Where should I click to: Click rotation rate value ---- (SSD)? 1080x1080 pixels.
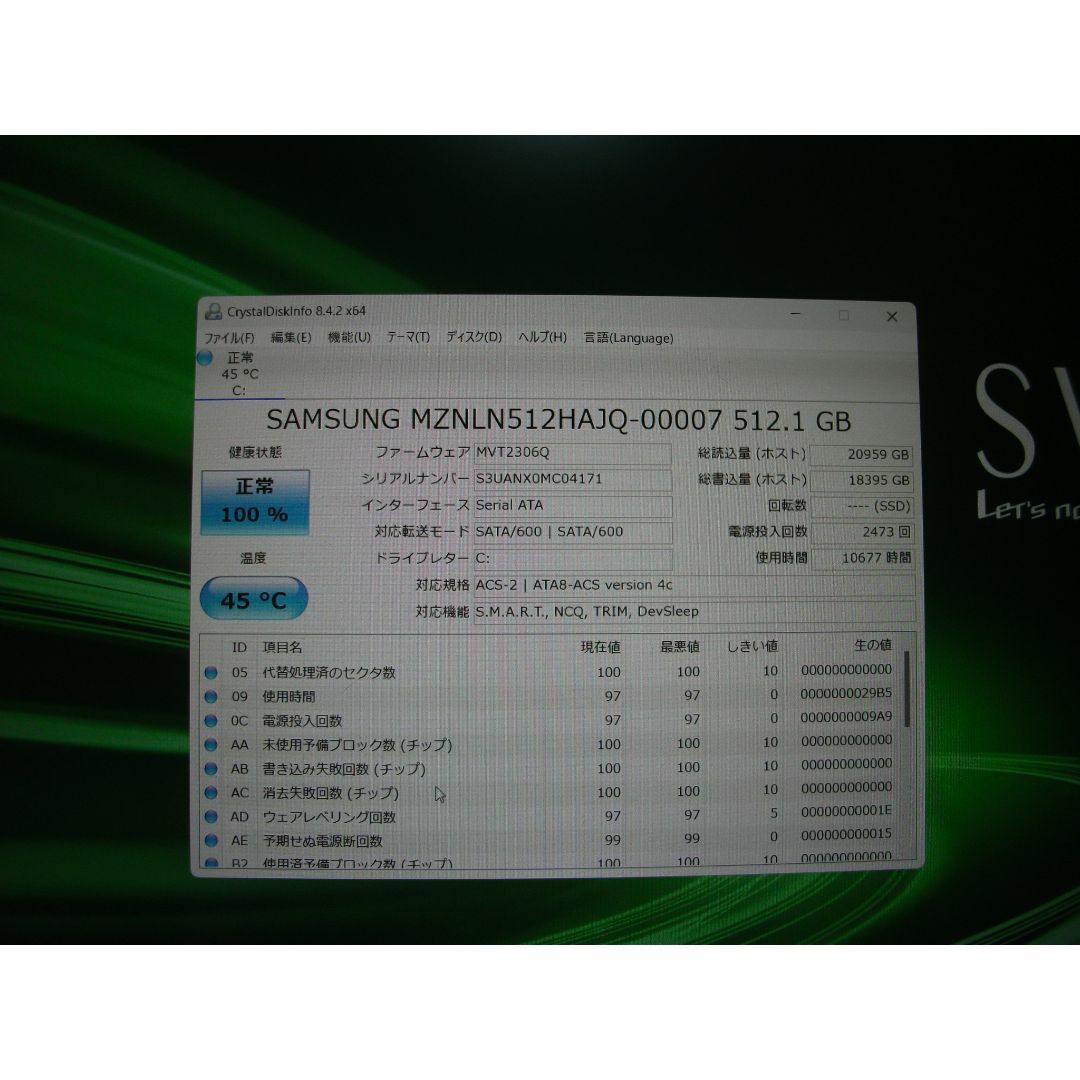click(x=862, y=506)
